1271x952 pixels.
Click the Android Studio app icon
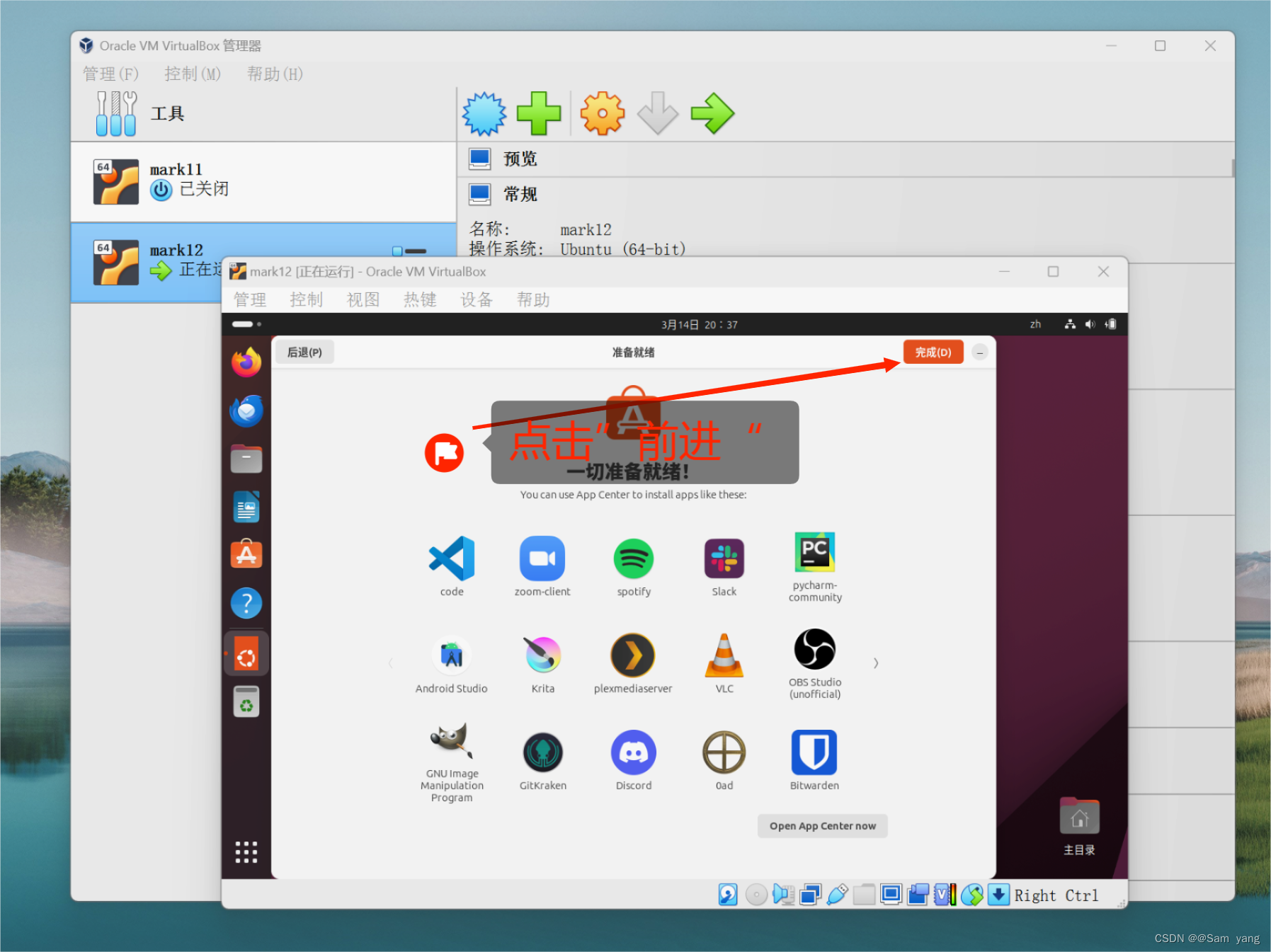[452, 655]
